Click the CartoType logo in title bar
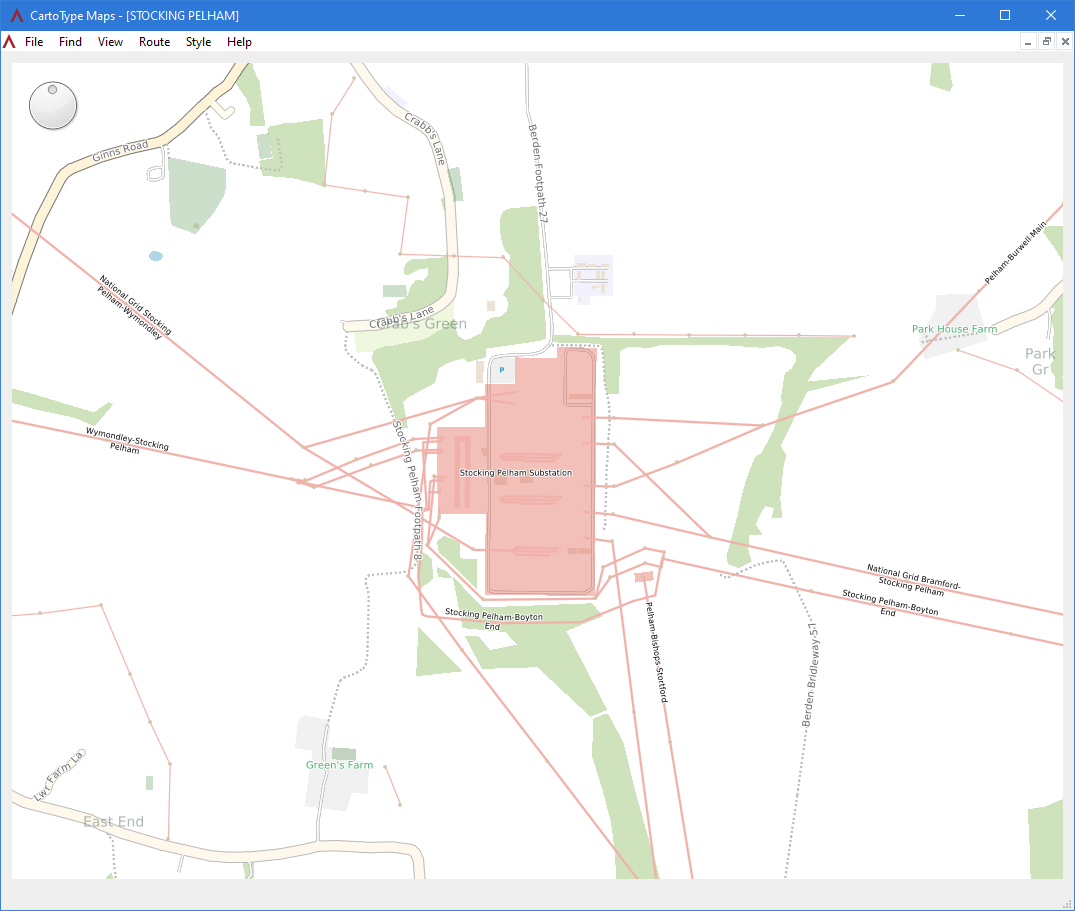This screenshot has height=911, width=1075. click(x=16, y=15)
